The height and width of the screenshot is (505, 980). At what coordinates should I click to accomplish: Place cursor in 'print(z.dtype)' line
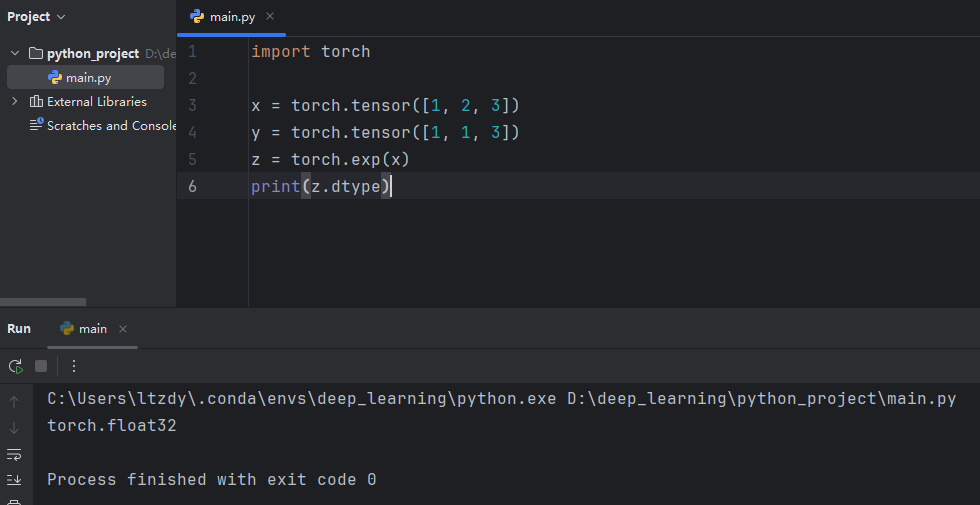click(x=321, y=186)
